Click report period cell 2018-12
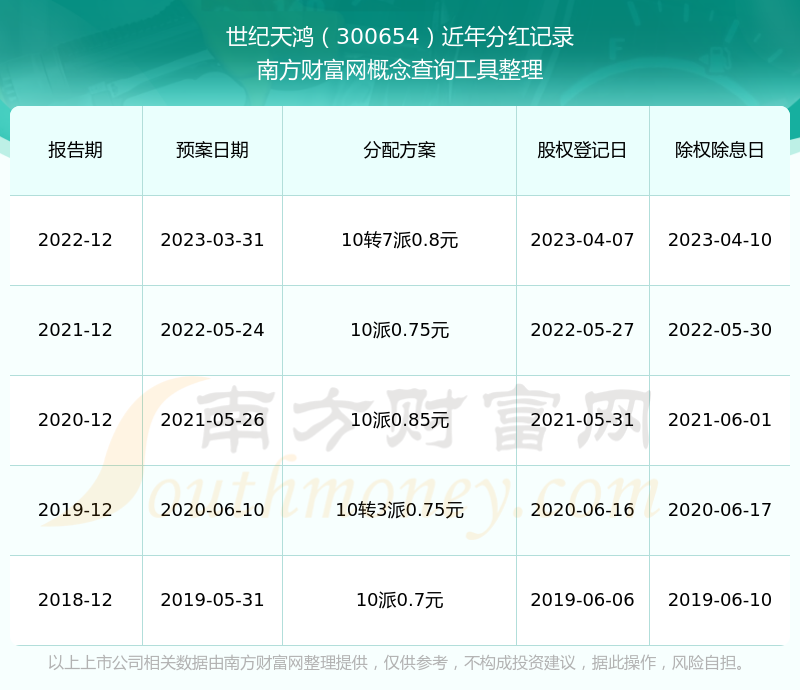The width and height of the screenshot is (800, 690). pos(76,600)
